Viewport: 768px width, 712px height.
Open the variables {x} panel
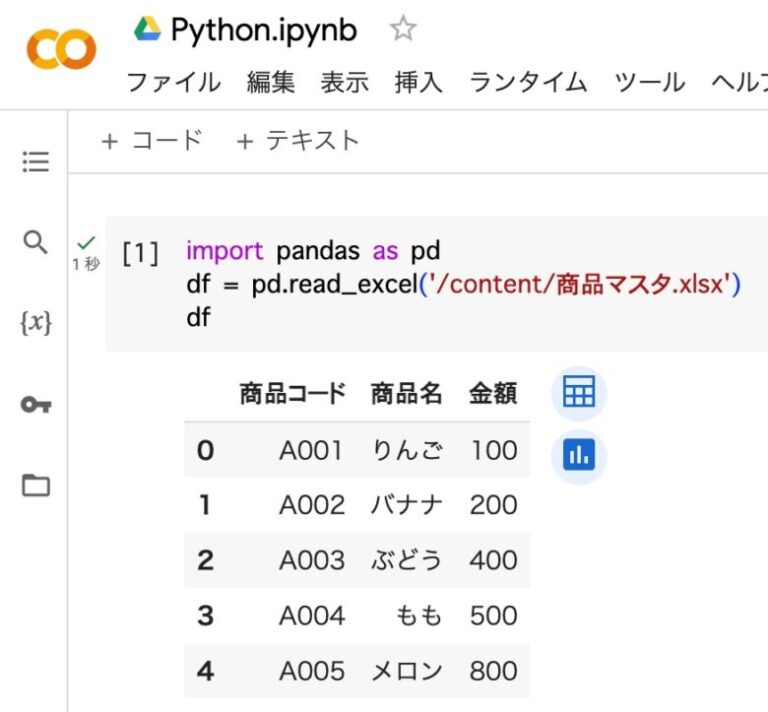(36, 323)
